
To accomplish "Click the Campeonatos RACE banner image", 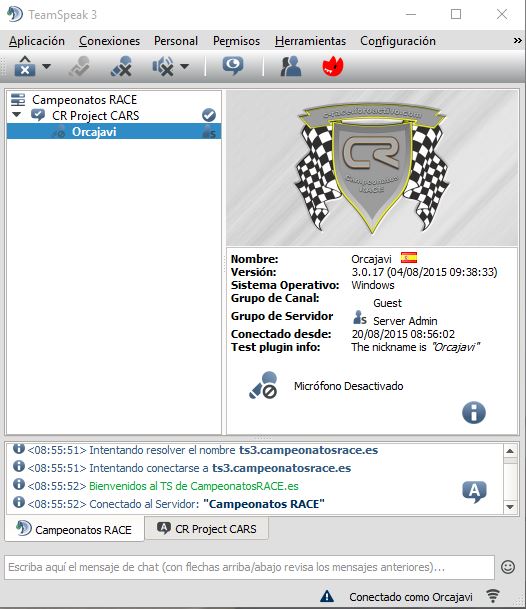I will (x=372, y=168).
